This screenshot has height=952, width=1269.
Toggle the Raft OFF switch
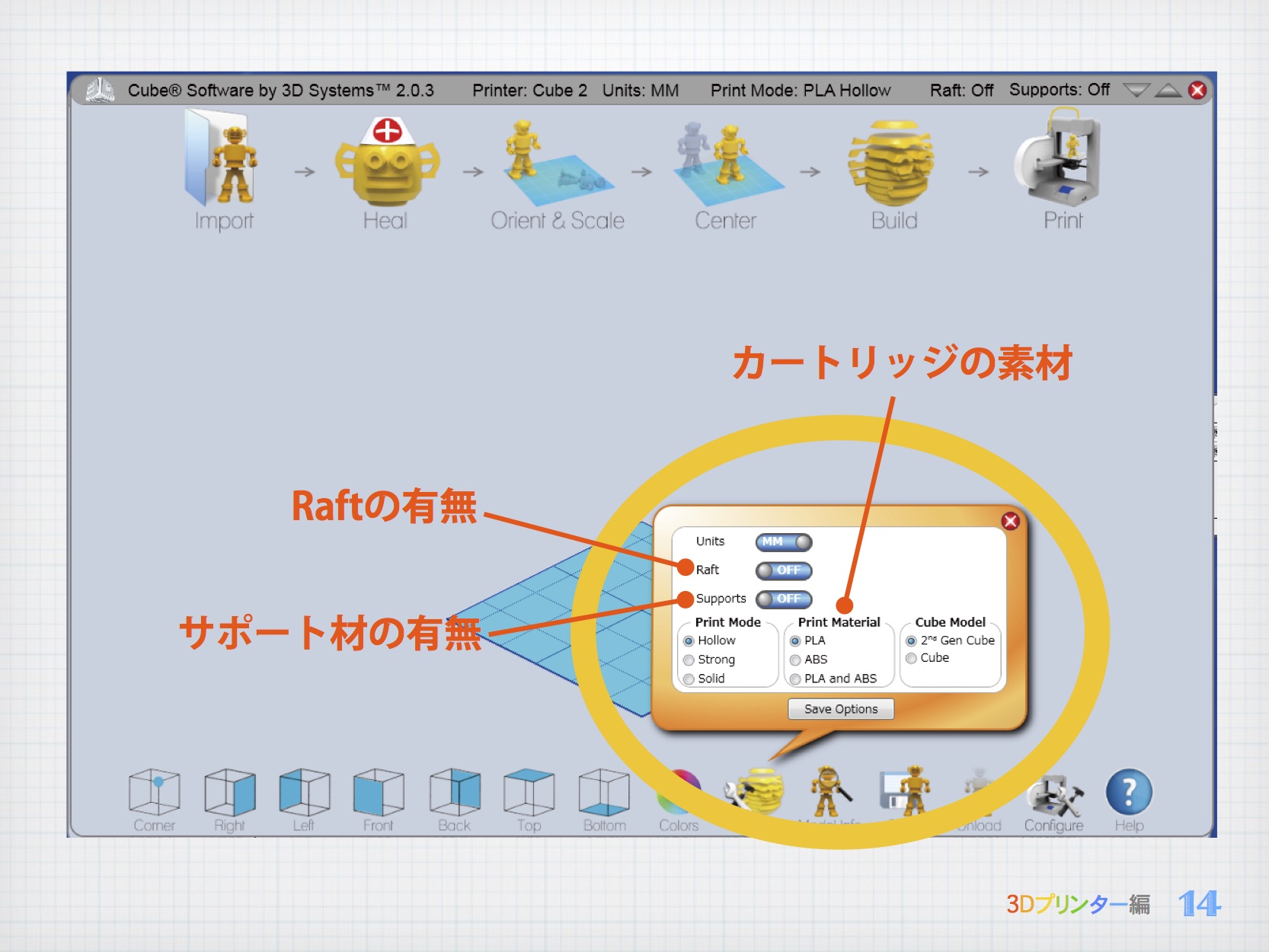[x=784, y=570]
